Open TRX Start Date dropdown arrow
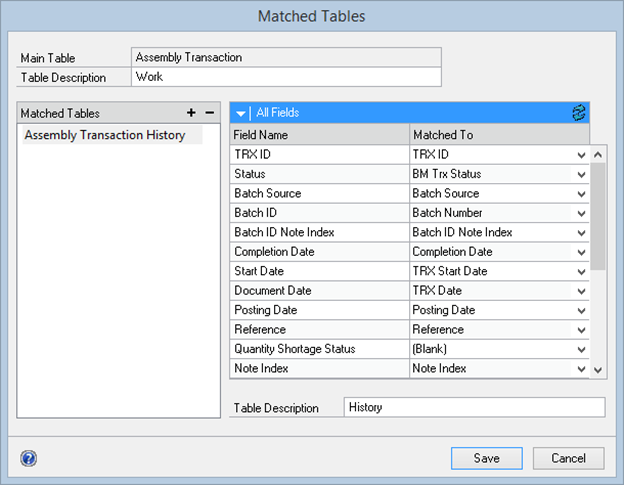 pyautogui.click(x=581, y=272)
